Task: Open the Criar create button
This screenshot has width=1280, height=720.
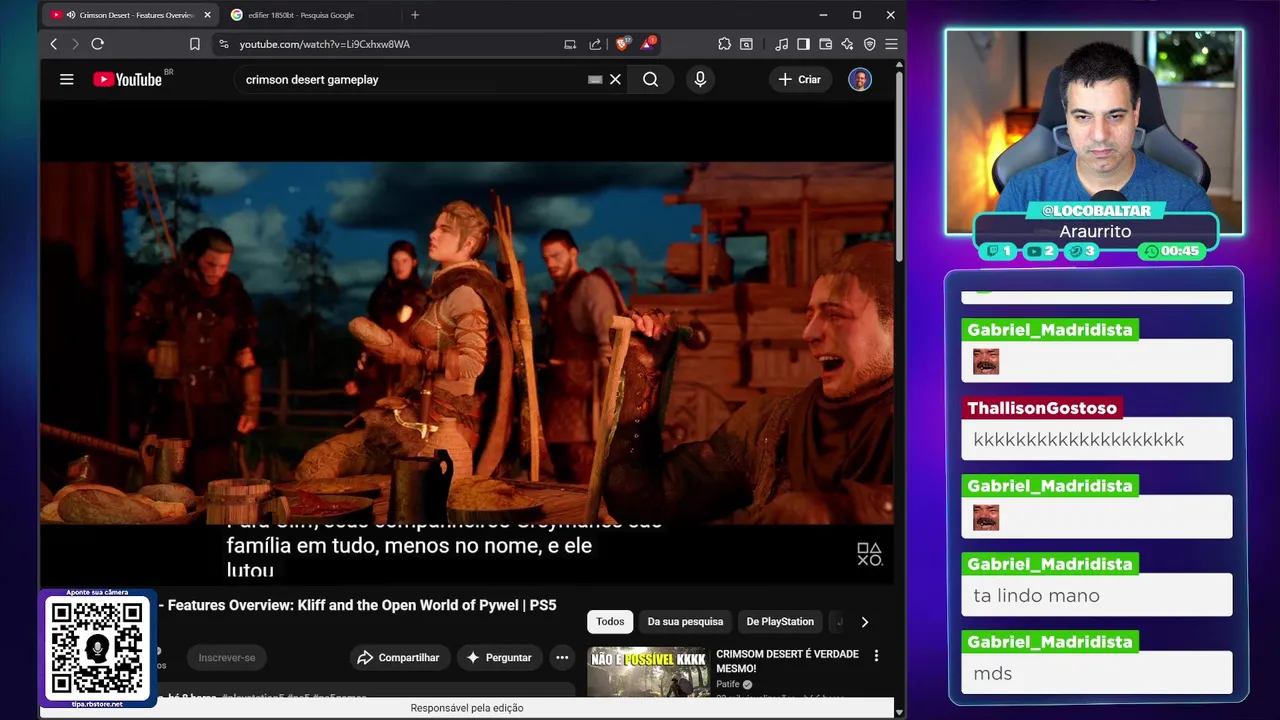Action: 799,79
